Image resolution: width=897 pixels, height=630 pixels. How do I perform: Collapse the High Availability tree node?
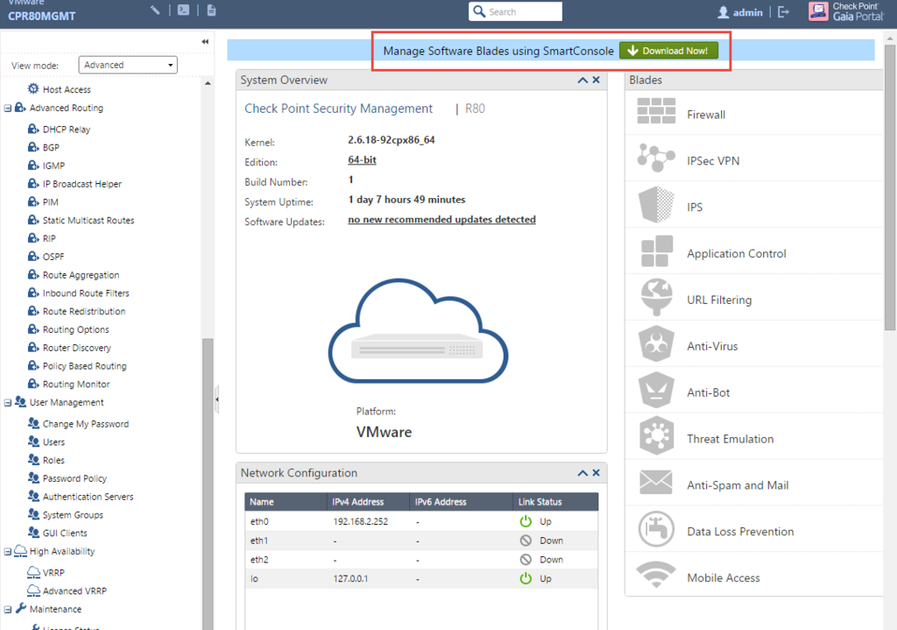[7, 552]
